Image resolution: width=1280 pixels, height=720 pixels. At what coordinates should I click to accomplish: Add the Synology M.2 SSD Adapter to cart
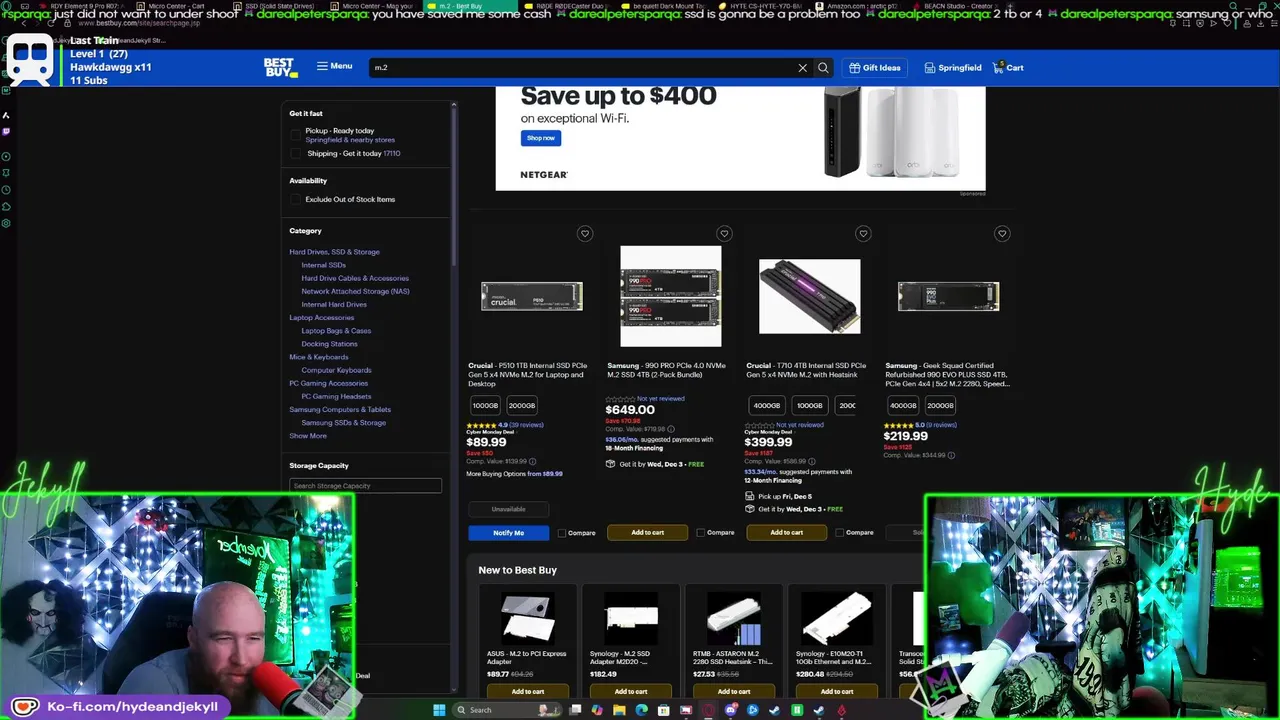(x=631, y=691)
